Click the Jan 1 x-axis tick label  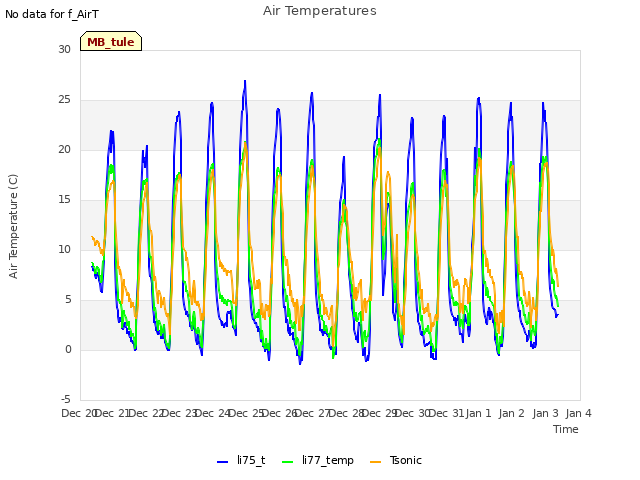coord(478,413)
